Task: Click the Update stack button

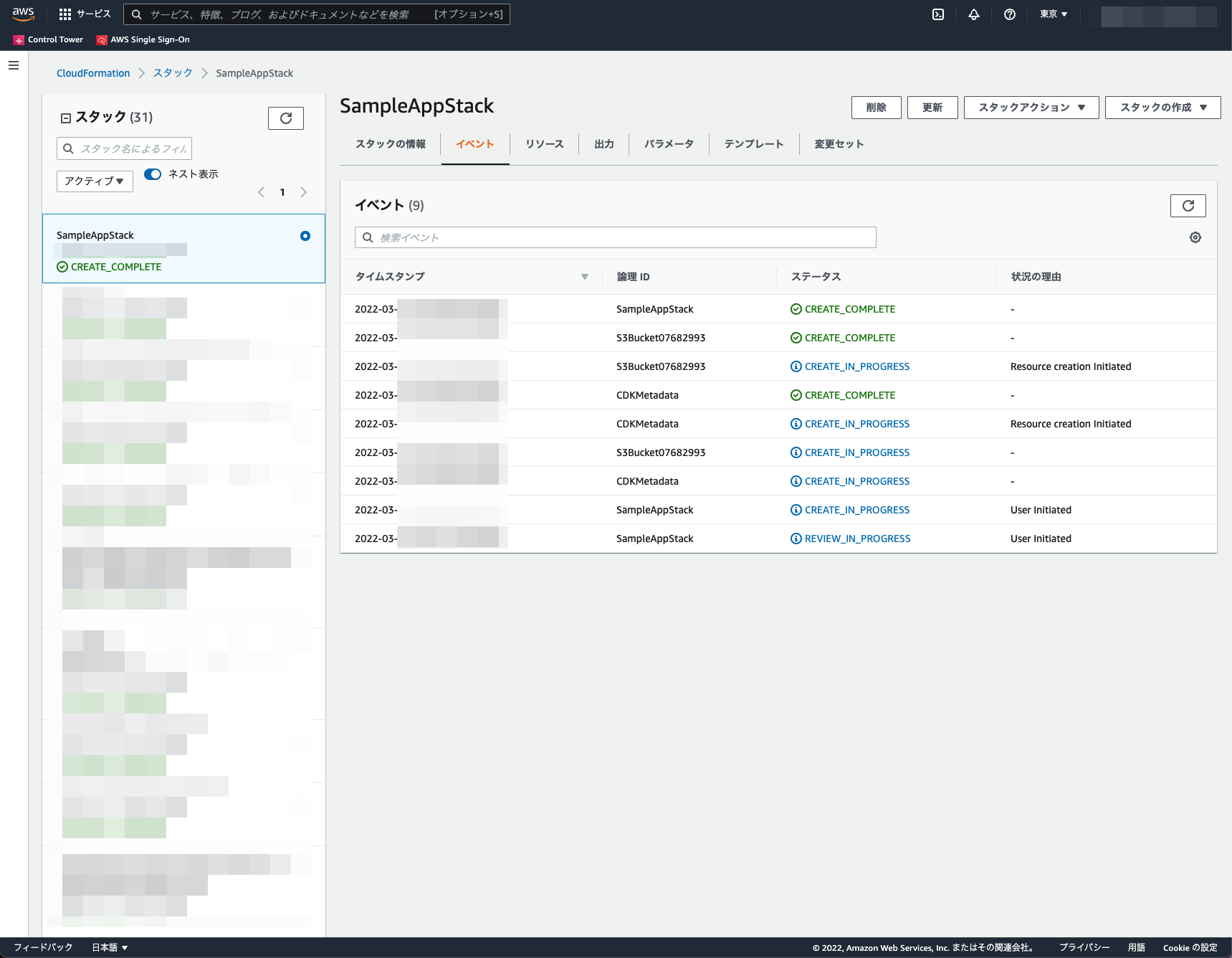Action: 932,108
